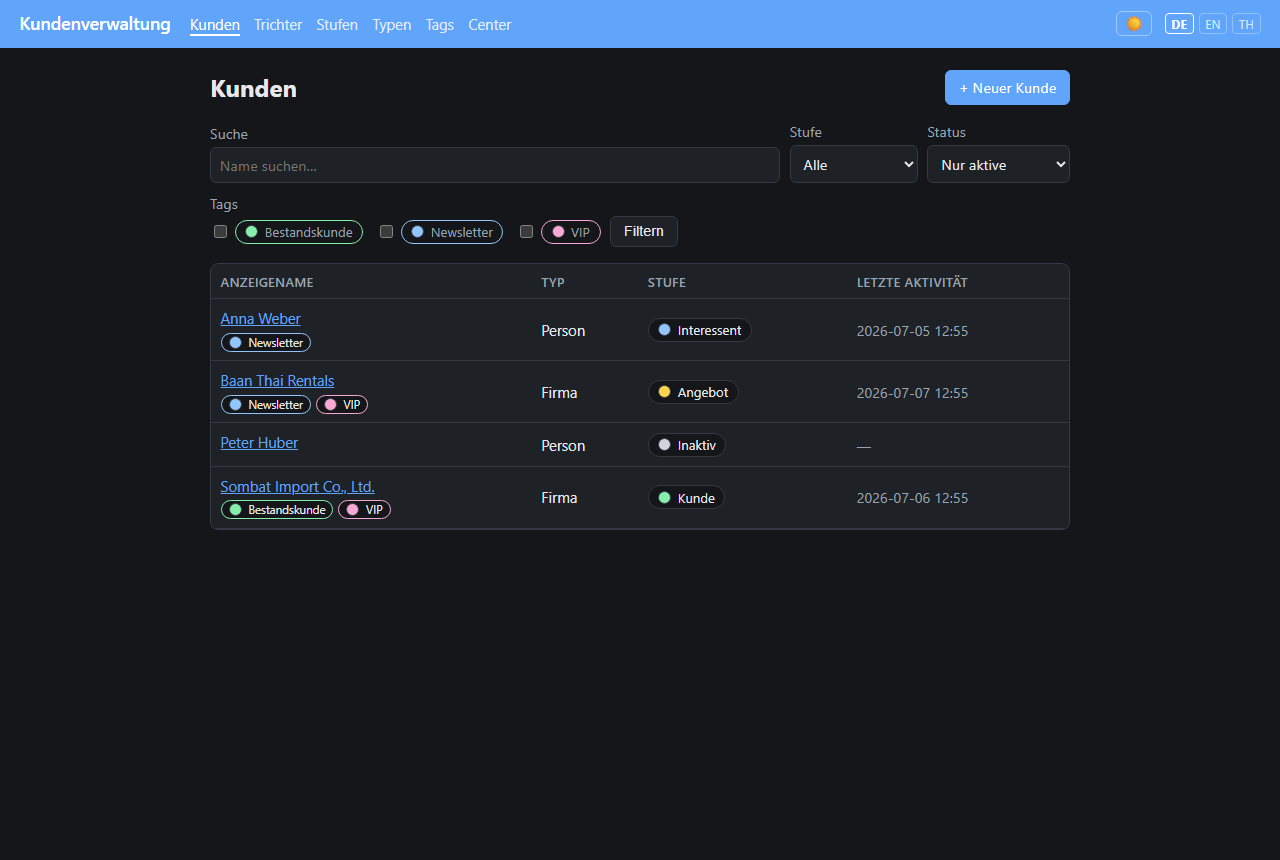The image size is (1280, 860).
Task: Click Person type in Anna Weber row
Action: point(563,331)
